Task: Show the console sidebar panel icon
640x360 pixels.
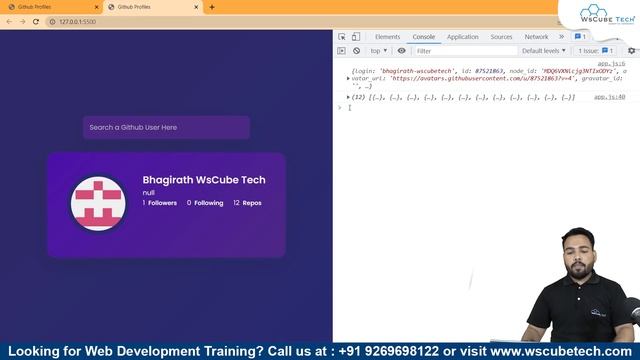Action: (x=342, y=51)
